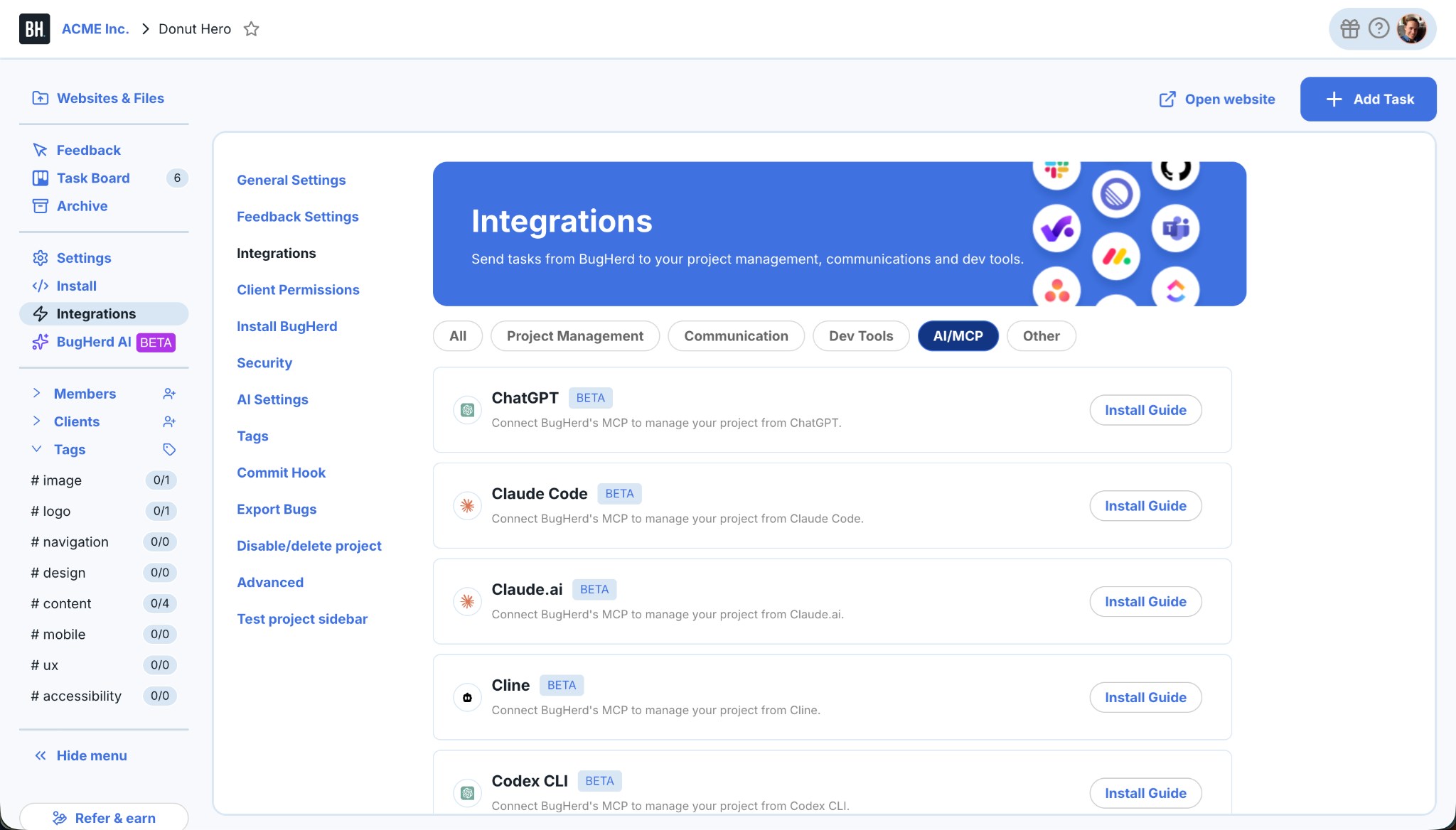
Task: Click the Refer & earn icon
Action: [60, 818]
